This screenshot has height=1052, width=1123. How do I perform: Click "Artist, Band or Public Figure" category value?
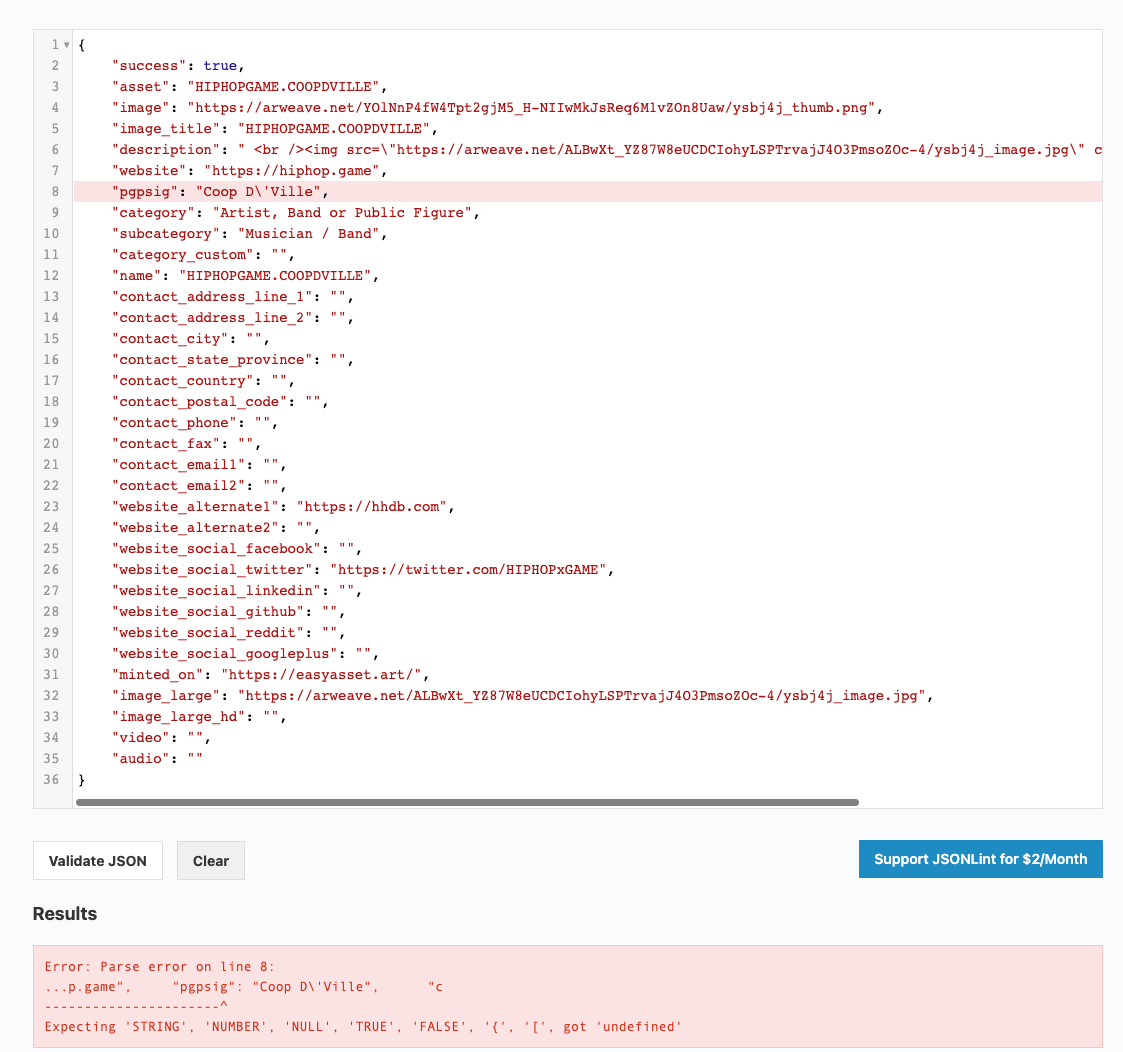[342, 212]
